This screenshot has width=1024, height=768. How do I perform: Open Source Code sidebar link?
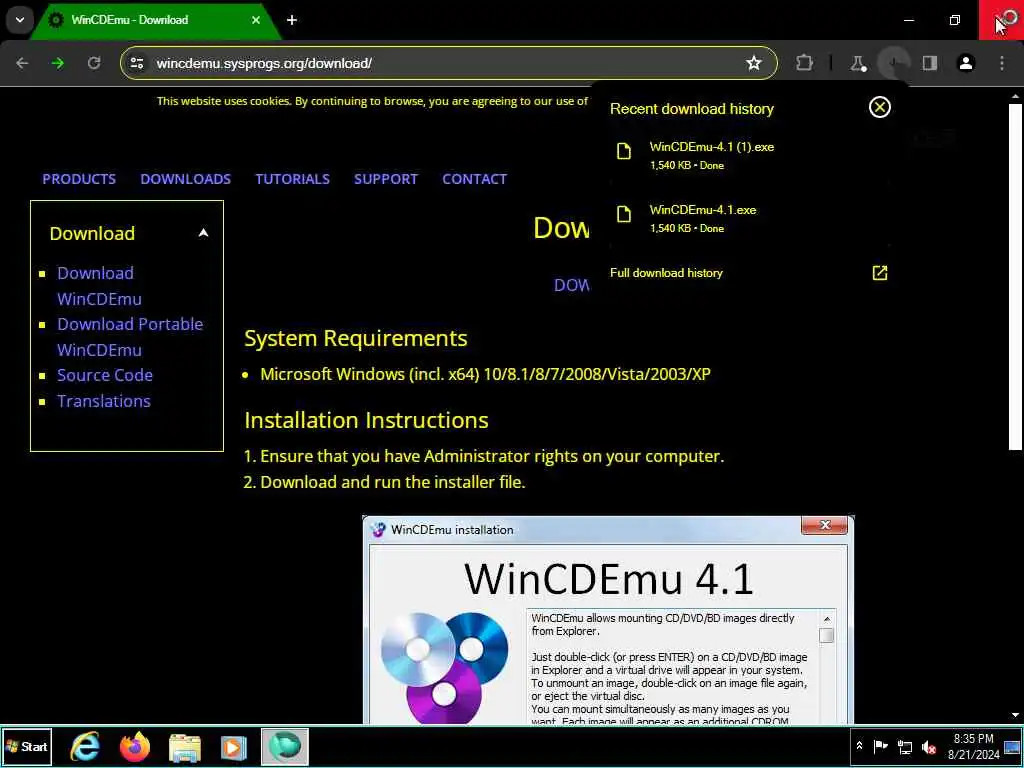click(104, 375)
